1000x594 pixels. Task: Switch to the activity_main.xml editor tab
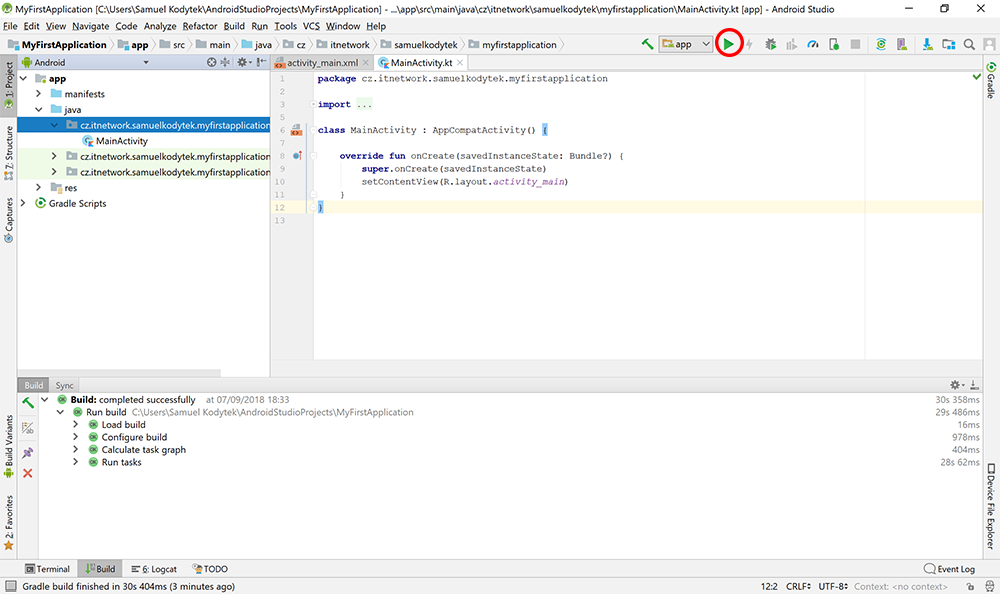[320, 62]
